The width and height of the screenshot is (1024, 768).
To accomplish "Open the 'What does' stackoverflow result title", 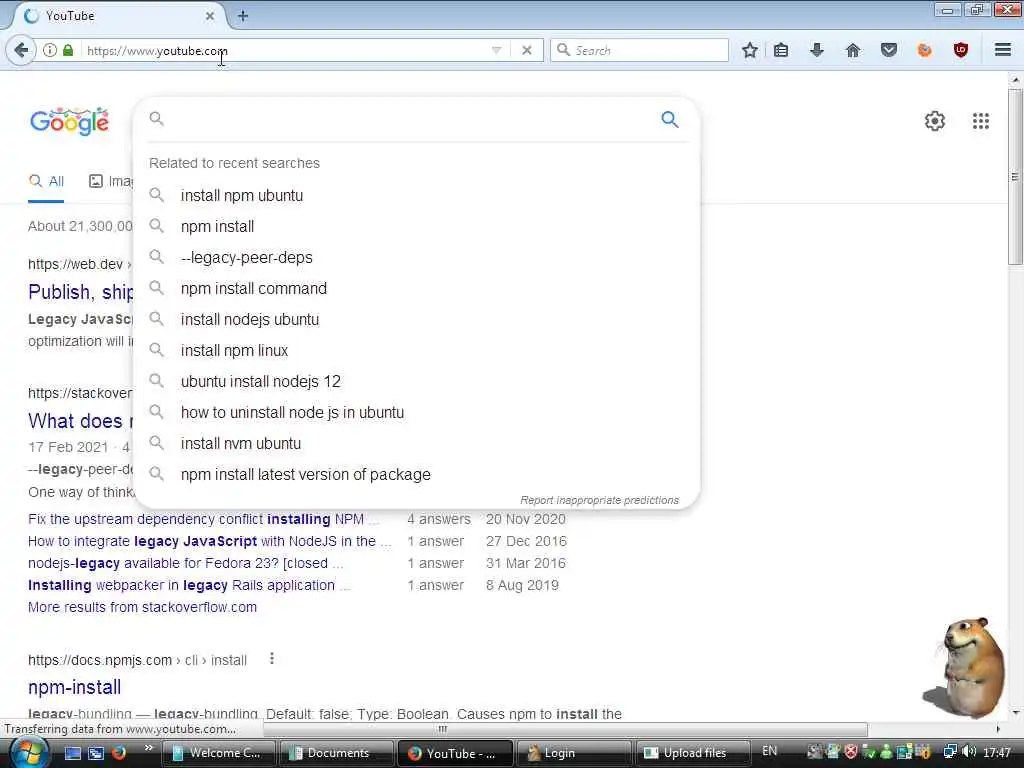I will click(x=80, y=421).
